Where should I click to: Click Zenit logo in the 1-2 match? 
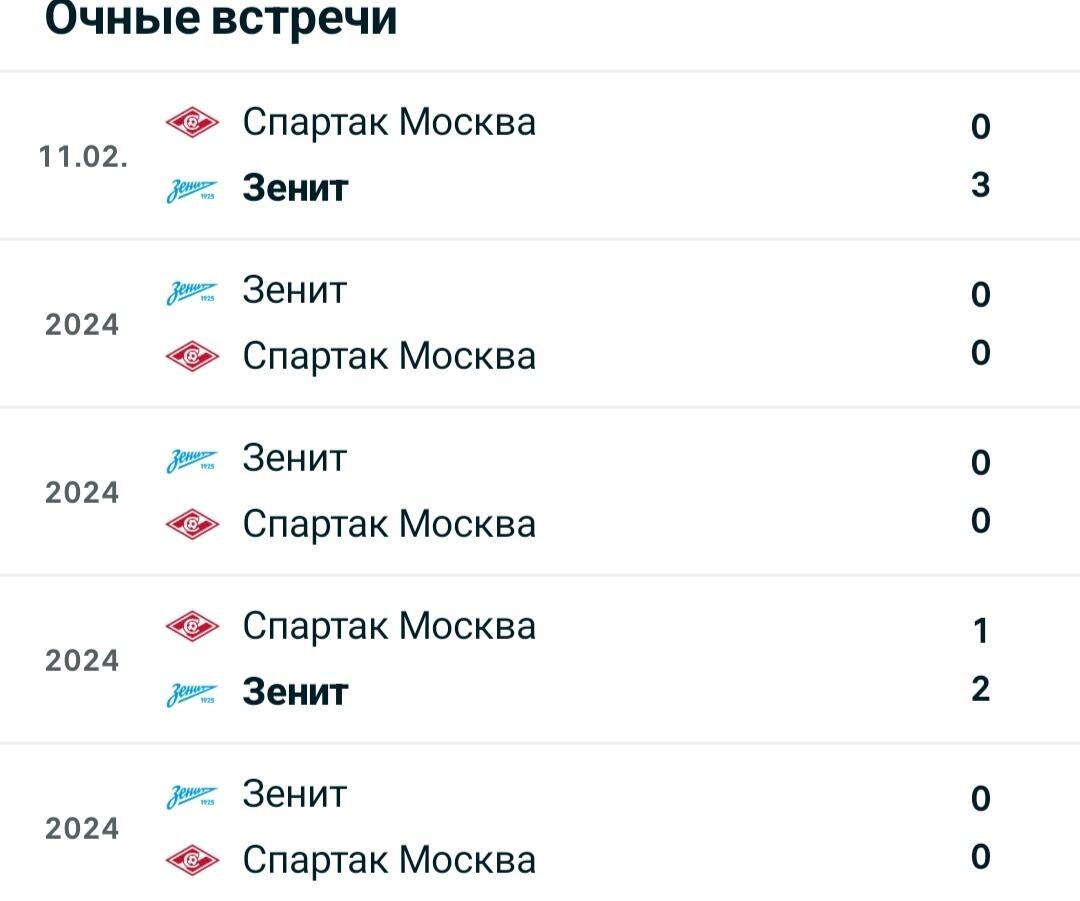point(192,694)
